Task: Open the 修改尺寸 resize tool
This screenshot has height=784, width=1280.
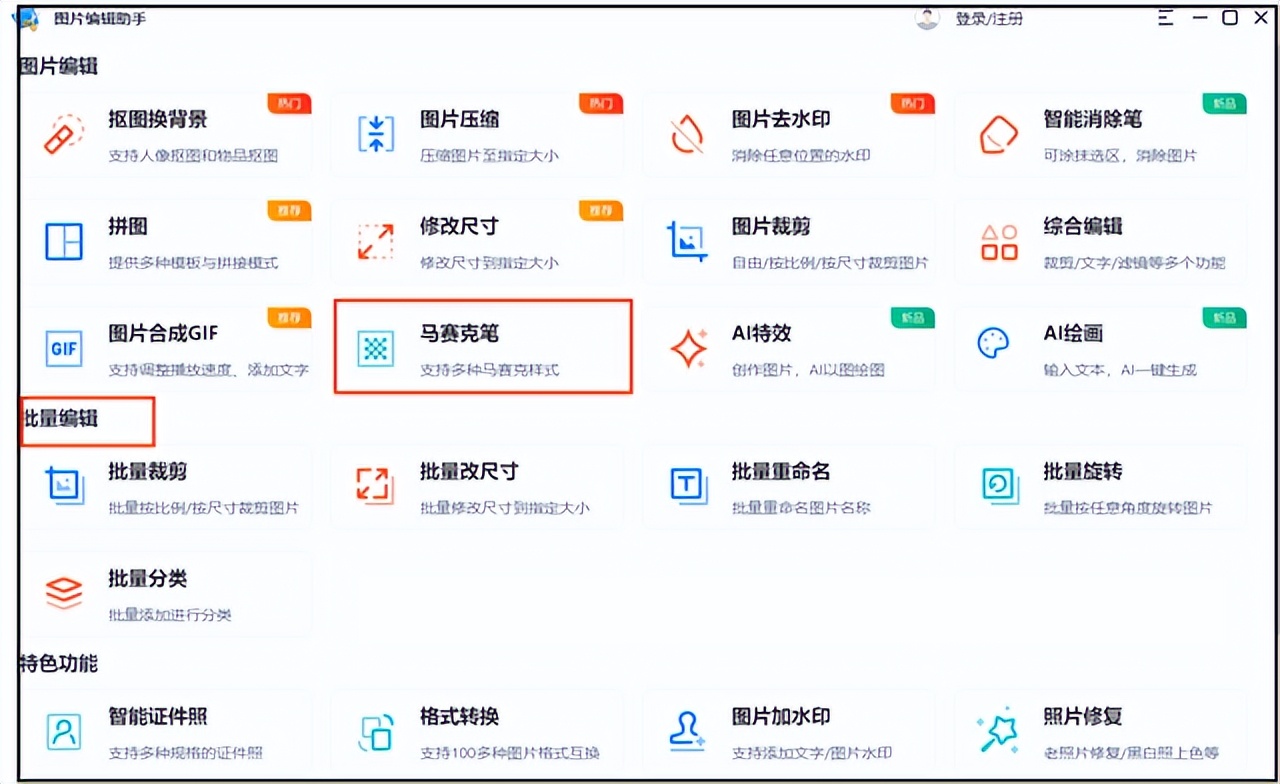Action: click(x=374, y=241)
